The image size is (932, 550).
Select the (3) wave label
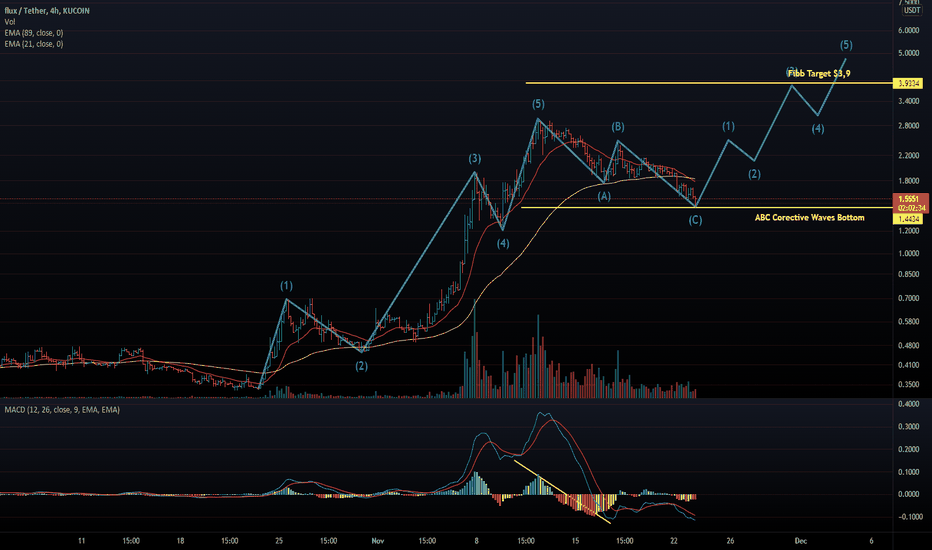[x=474, y=159]
